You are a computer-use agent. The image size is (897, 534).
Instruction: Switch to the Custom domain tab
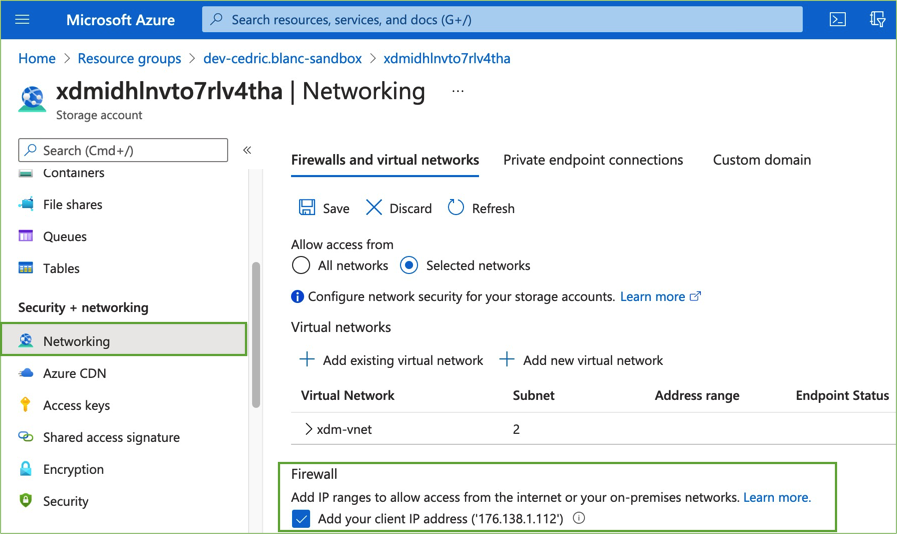tap(761, 160)
